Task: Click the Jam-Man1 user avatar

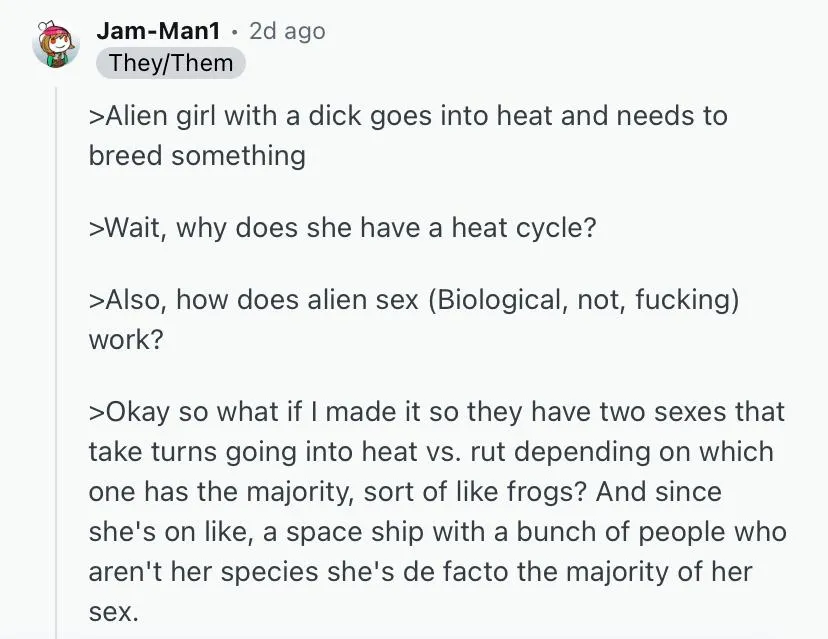Action: coord(56,45)
